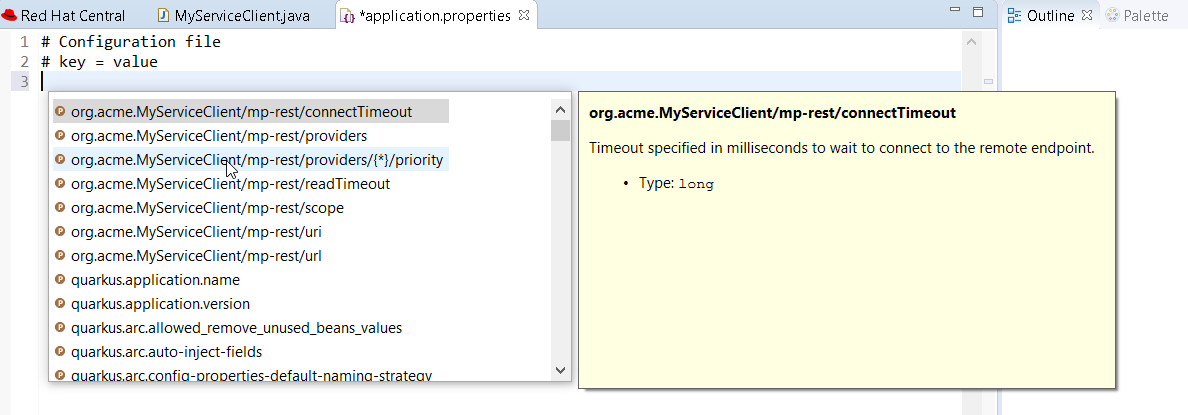Close the Outline view
1188x415 pixels.
[x=1086, y=15]
